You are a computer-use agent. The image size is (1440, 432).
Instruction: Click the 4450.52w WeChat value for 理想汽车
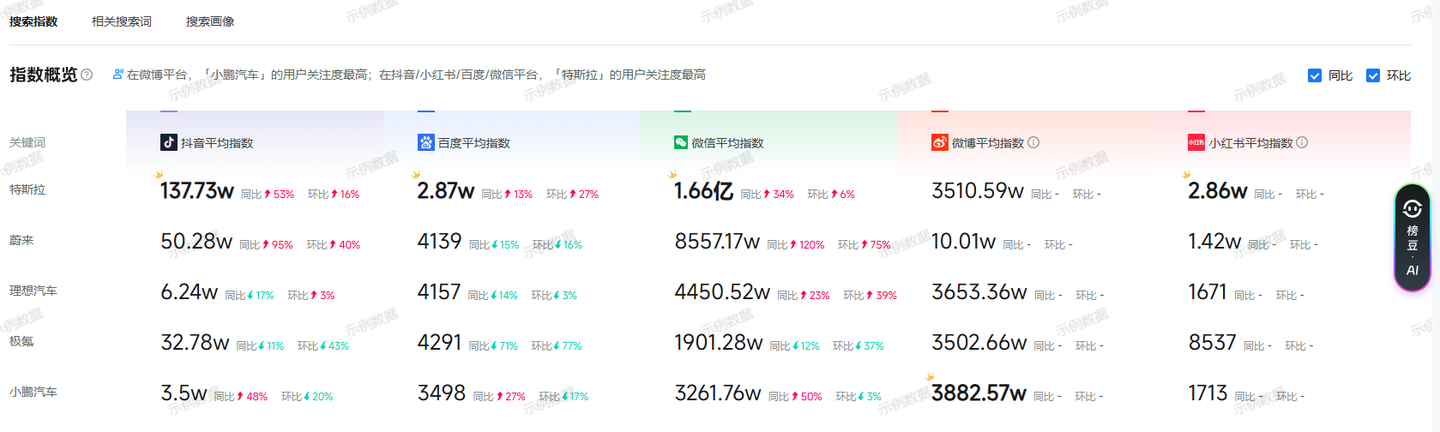tap(722, 292)
